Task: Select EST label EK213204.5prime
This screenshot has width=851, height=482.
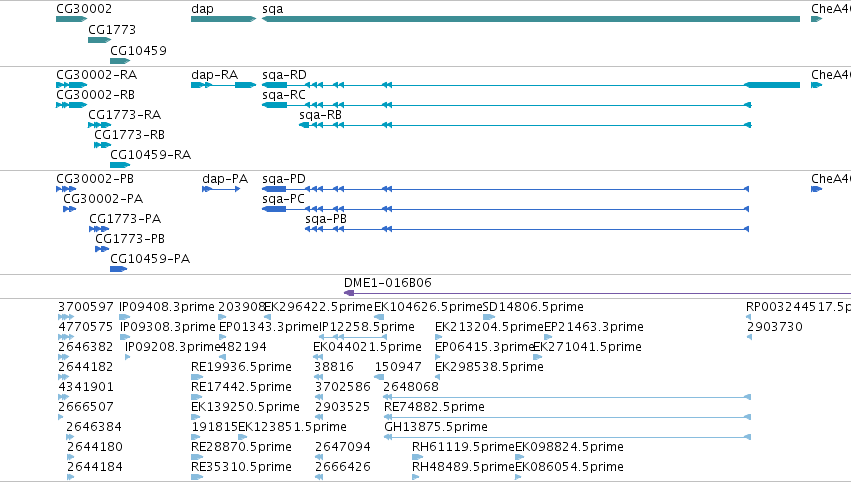Action: (x=490, y=327)
